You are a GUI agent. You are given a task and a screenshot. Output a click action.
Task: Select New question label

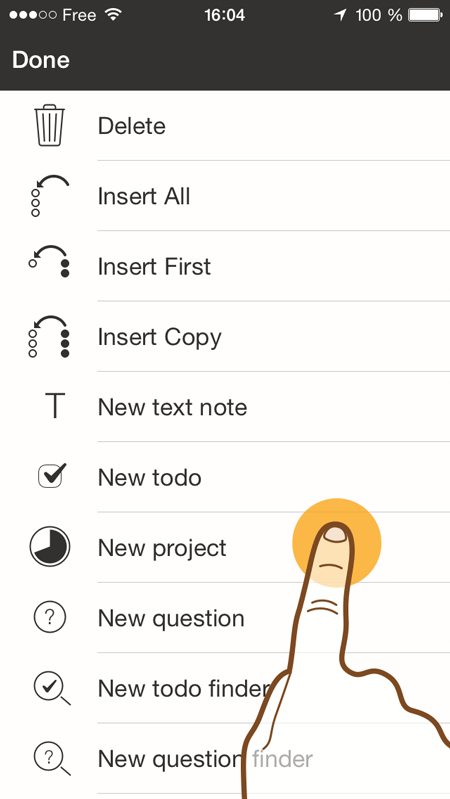171,619
